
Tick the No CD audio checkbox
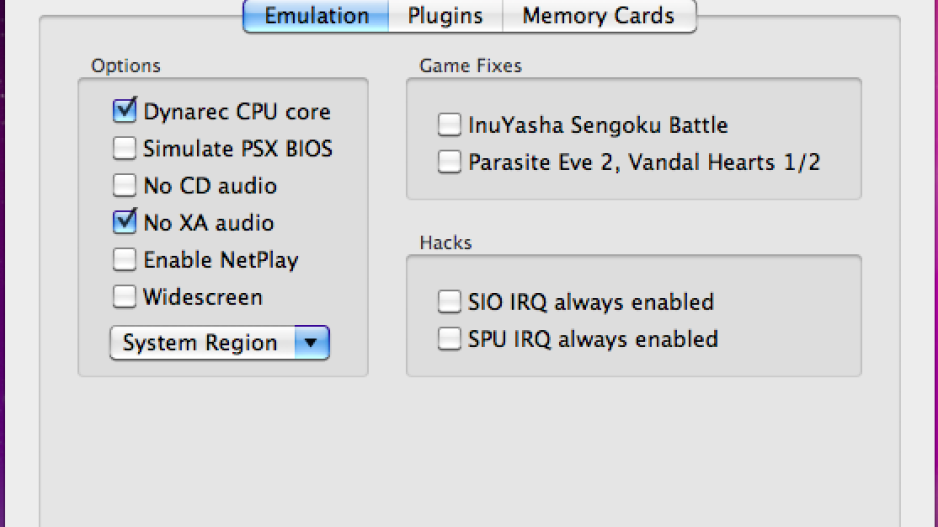click(124, 185)
